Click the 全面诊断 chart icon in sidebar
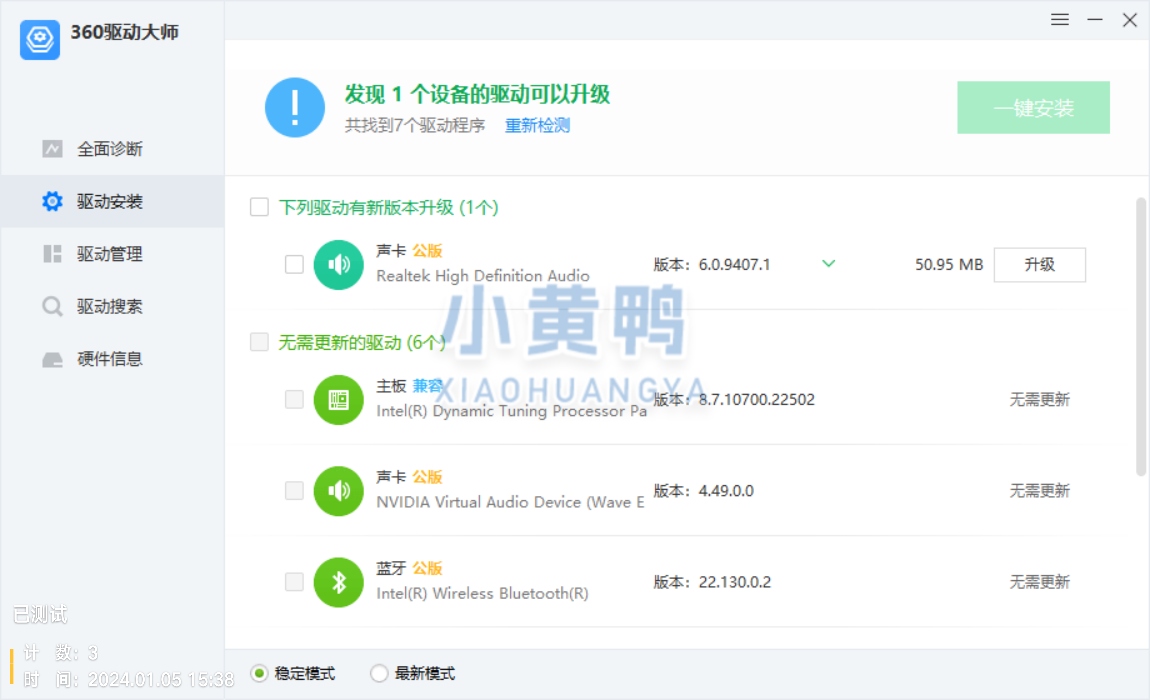1150x700 pixels. [x=52, y=149]
